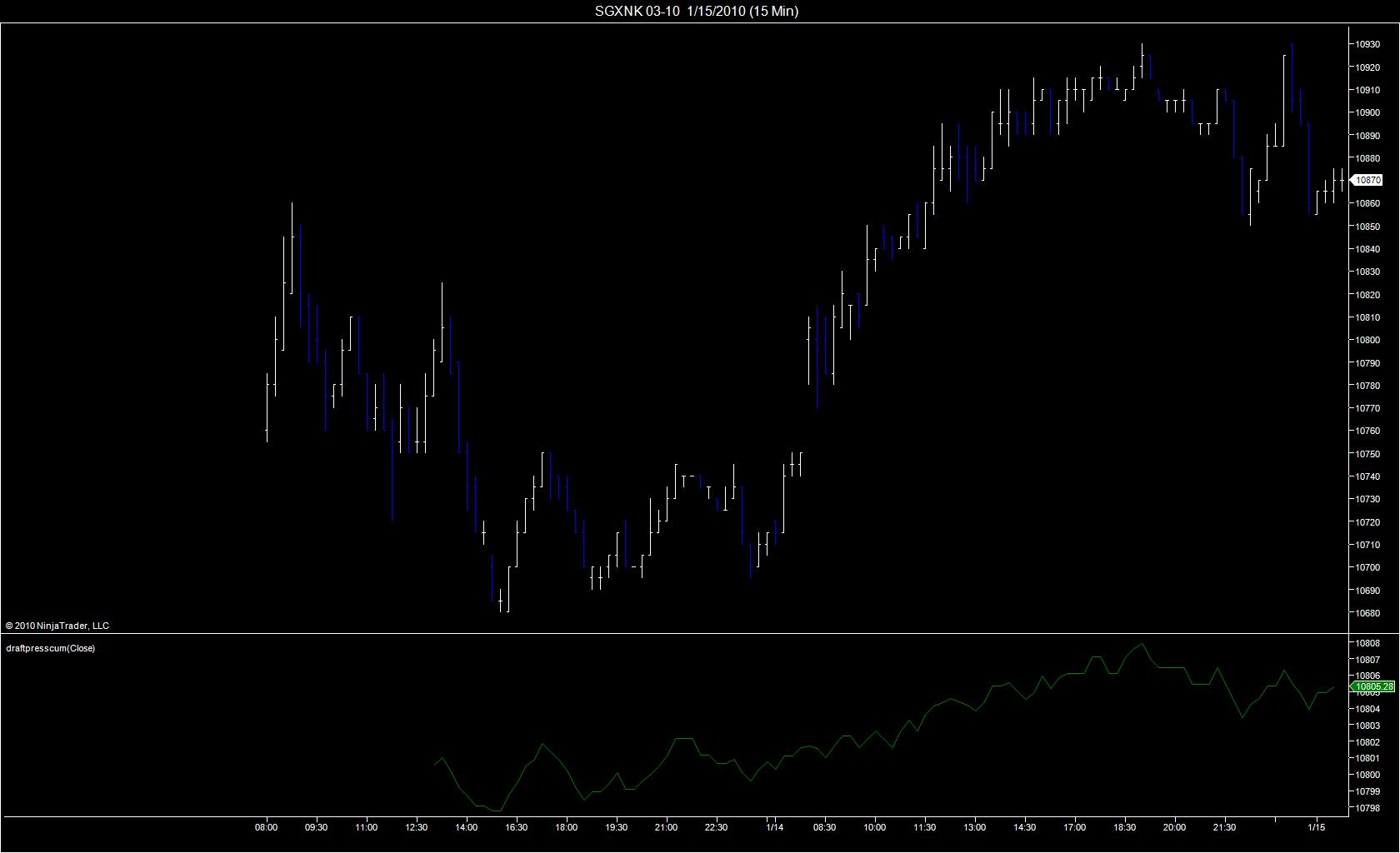Select the 09:30 time axis label
This screenshot has width=1400, height=853.
point(317,827)
